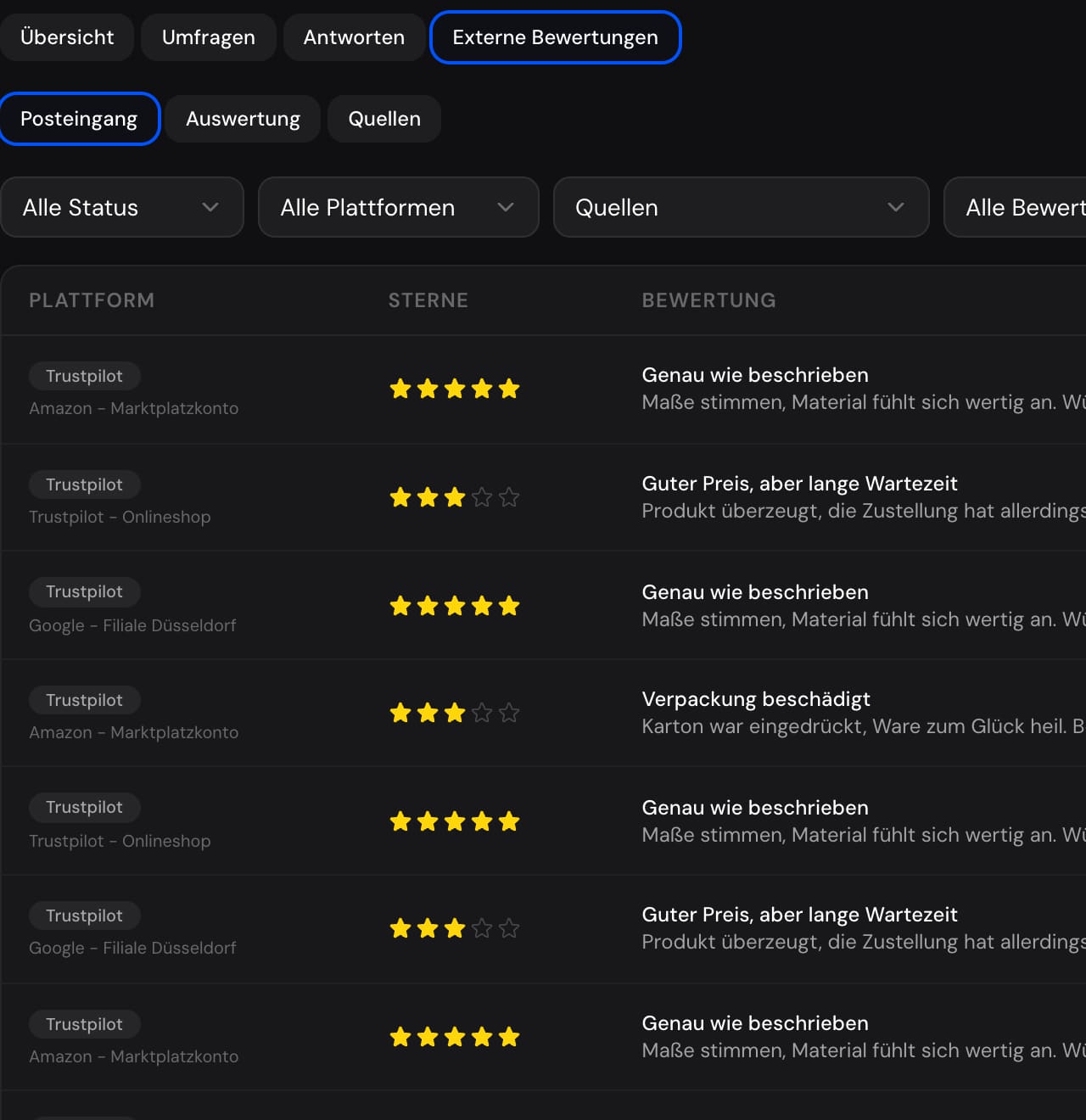
Task: Open the Quellen sub-tab
Action: pyautogui.click(x=384, y=119)
